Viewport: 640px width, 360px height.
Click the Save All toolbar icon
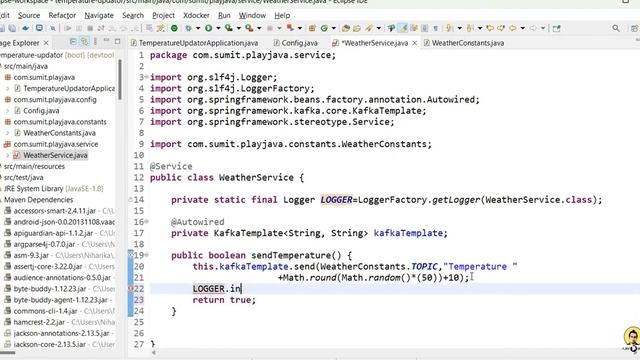(12, 28)
